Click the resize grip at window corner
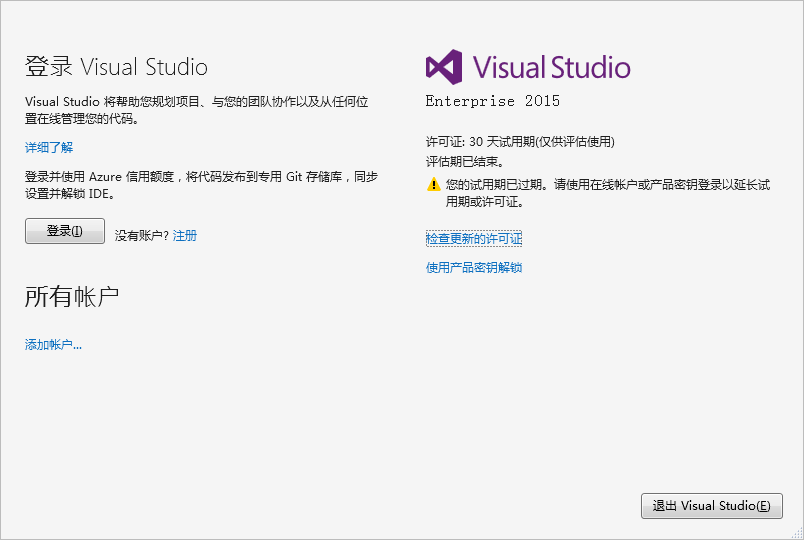Screen dimensions: 804x540 tap(797, 533)
